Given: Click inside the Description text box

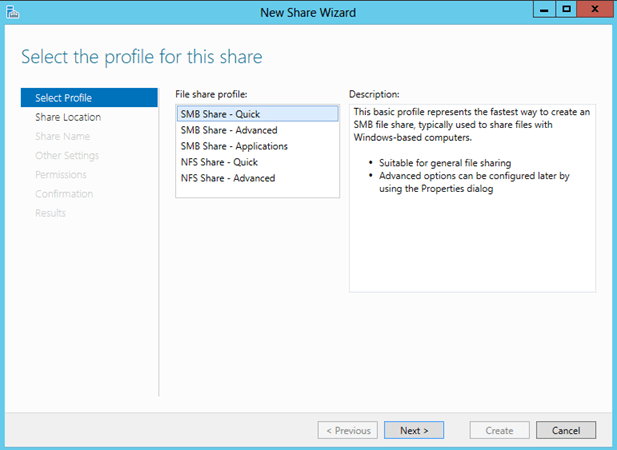Looking at the screenshot, I should click(471, 240).
